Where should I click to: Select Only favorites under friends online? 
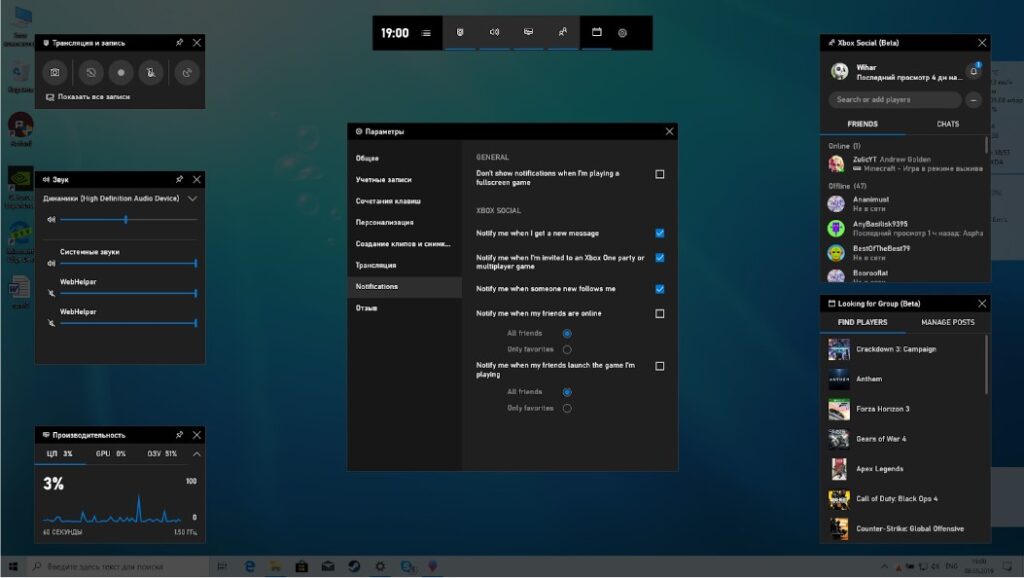coord(567,350)
